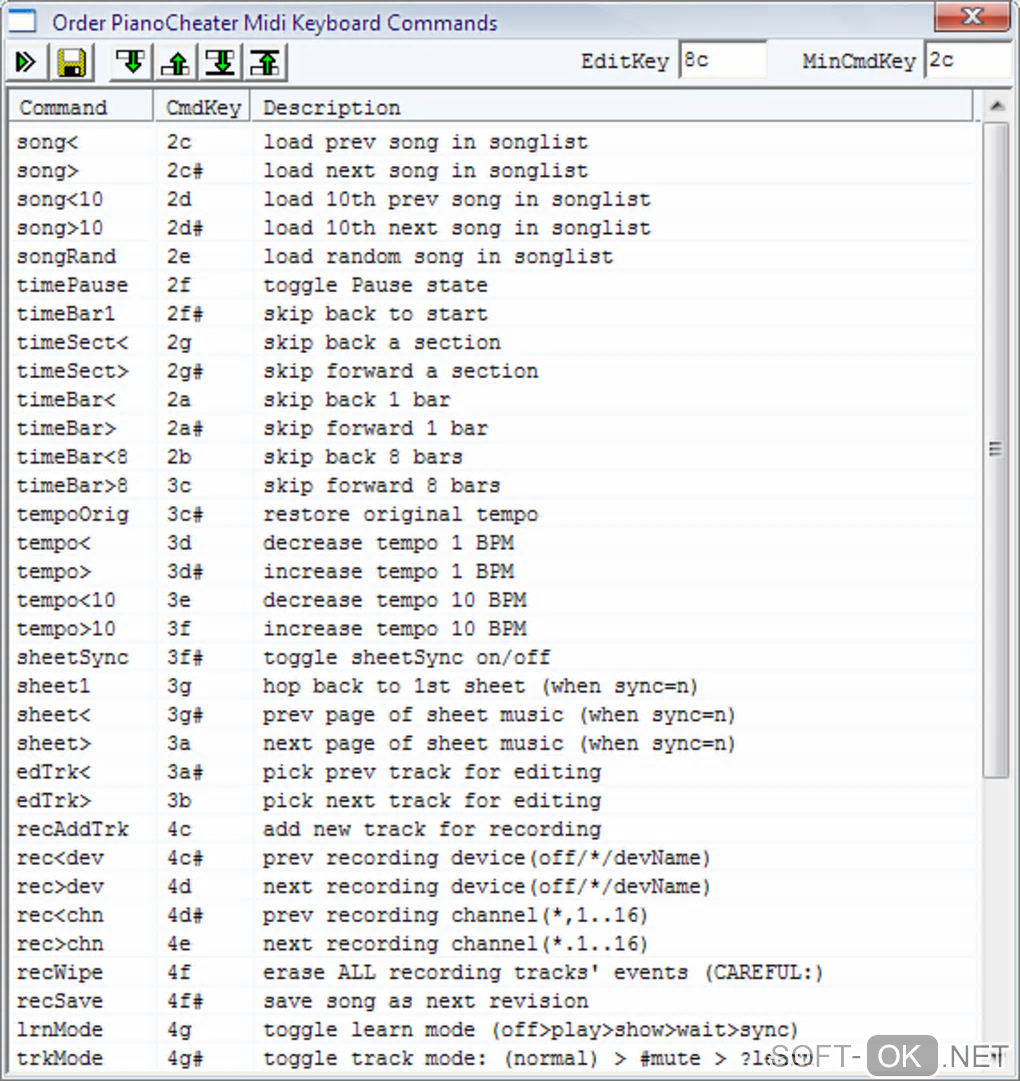Click the window system icon in title bar
This screenshot has width=1020, height=1081.
(x=22, y=21)
